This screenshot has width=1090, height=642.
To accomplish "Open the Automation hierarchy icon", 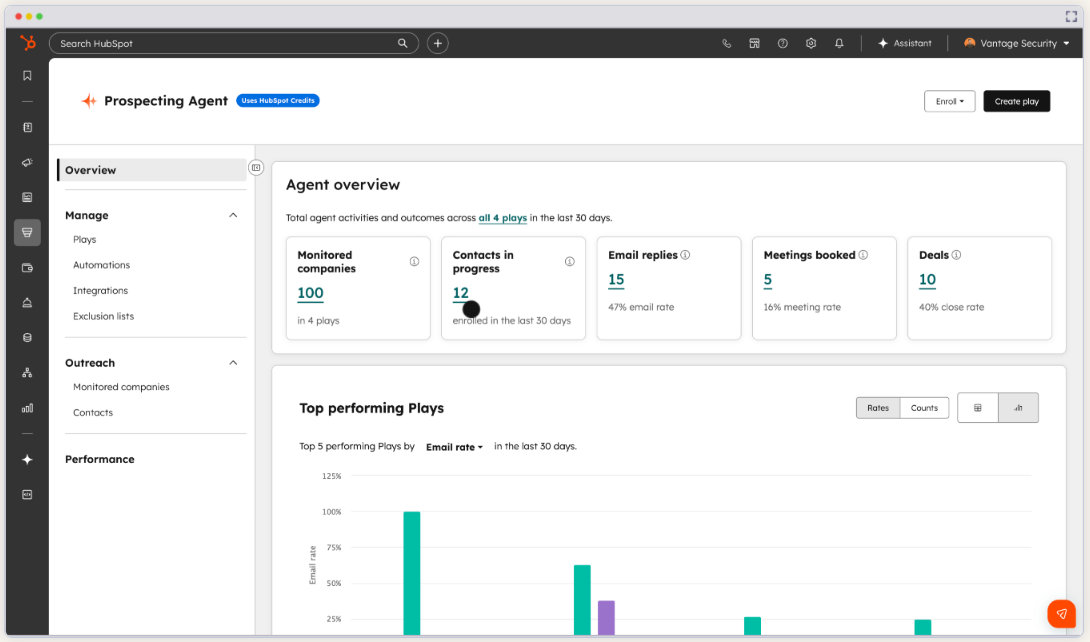I will pos(27,373).
